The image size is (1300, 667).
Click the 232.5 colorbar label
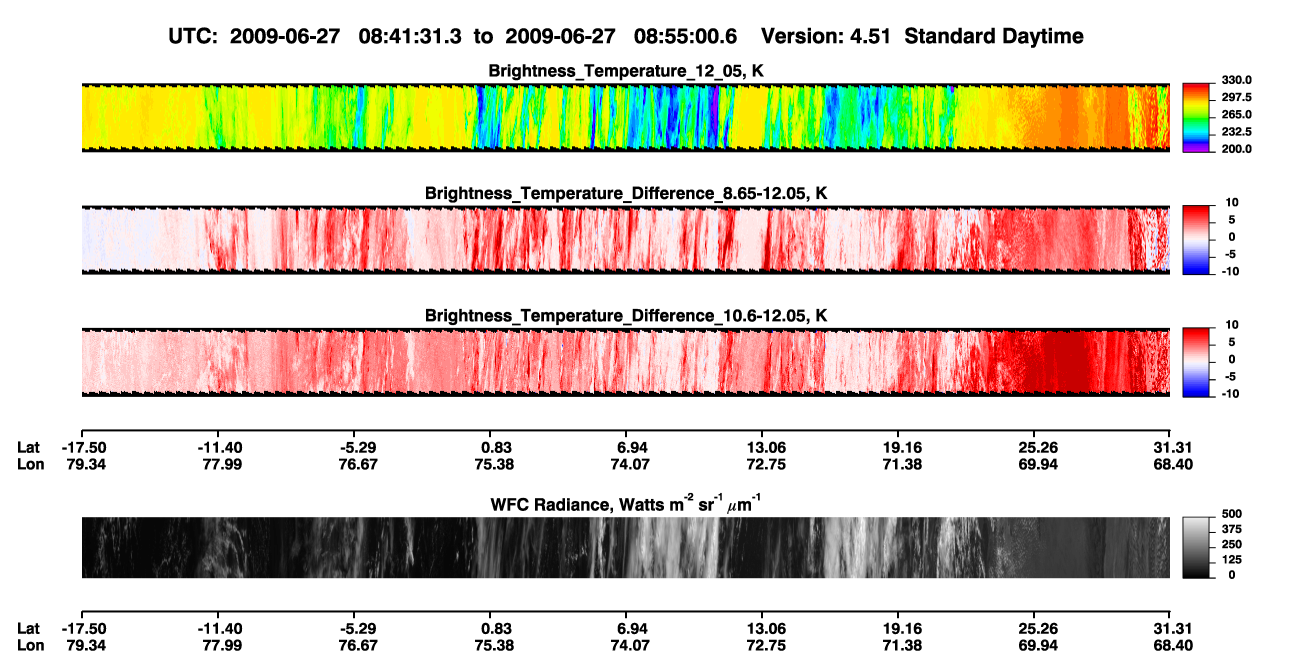pyautogui.click(x=1236, y=132)
